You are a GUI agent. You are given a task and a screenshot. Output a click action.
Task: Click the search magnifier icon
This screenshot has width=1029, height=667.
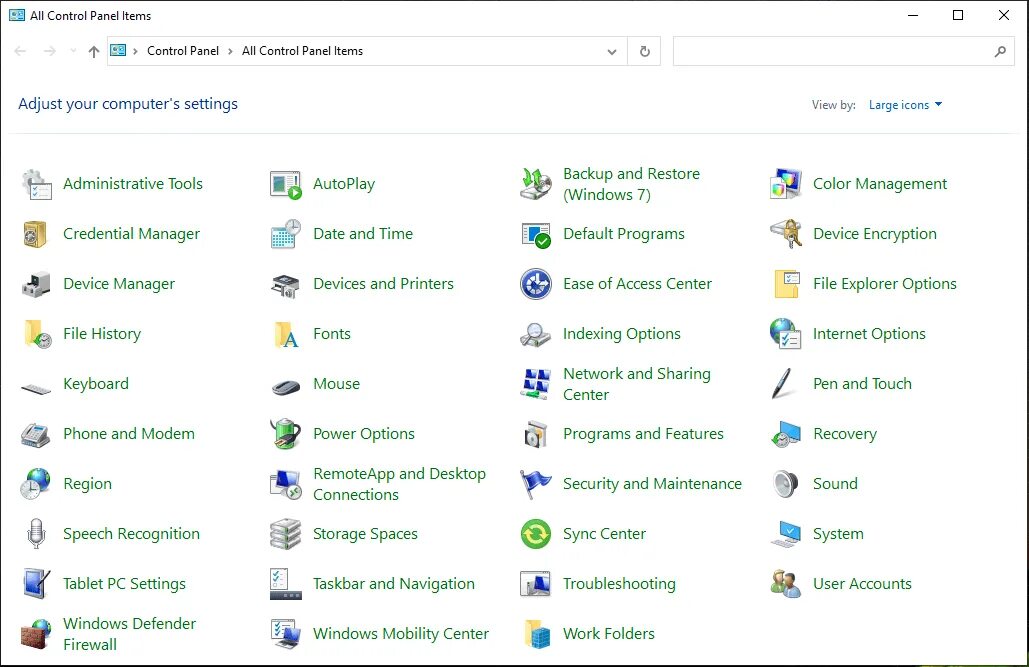1000,51
